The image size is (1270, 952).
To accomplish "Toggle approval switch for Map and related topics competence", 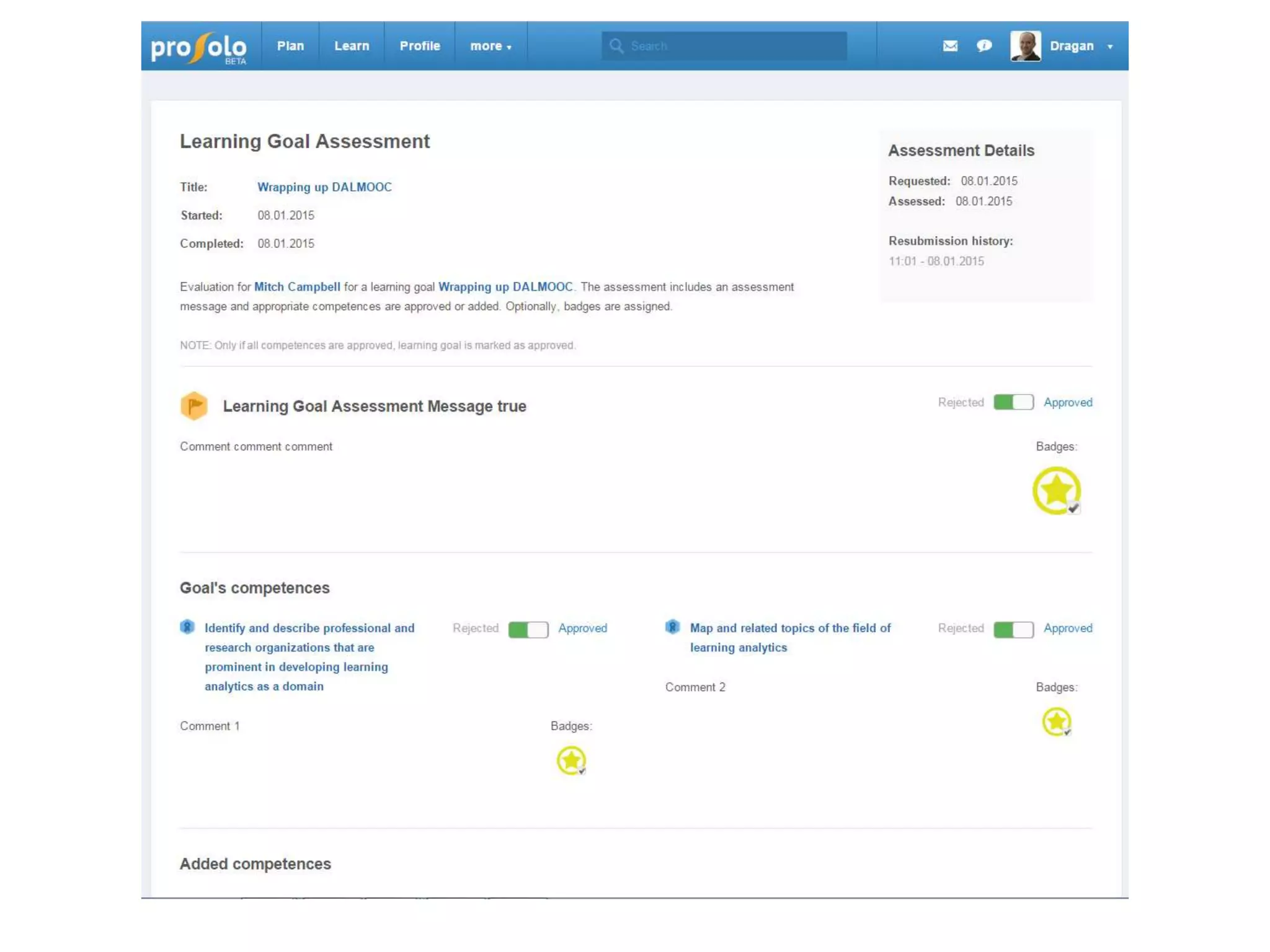I will tap(1013, 629).
